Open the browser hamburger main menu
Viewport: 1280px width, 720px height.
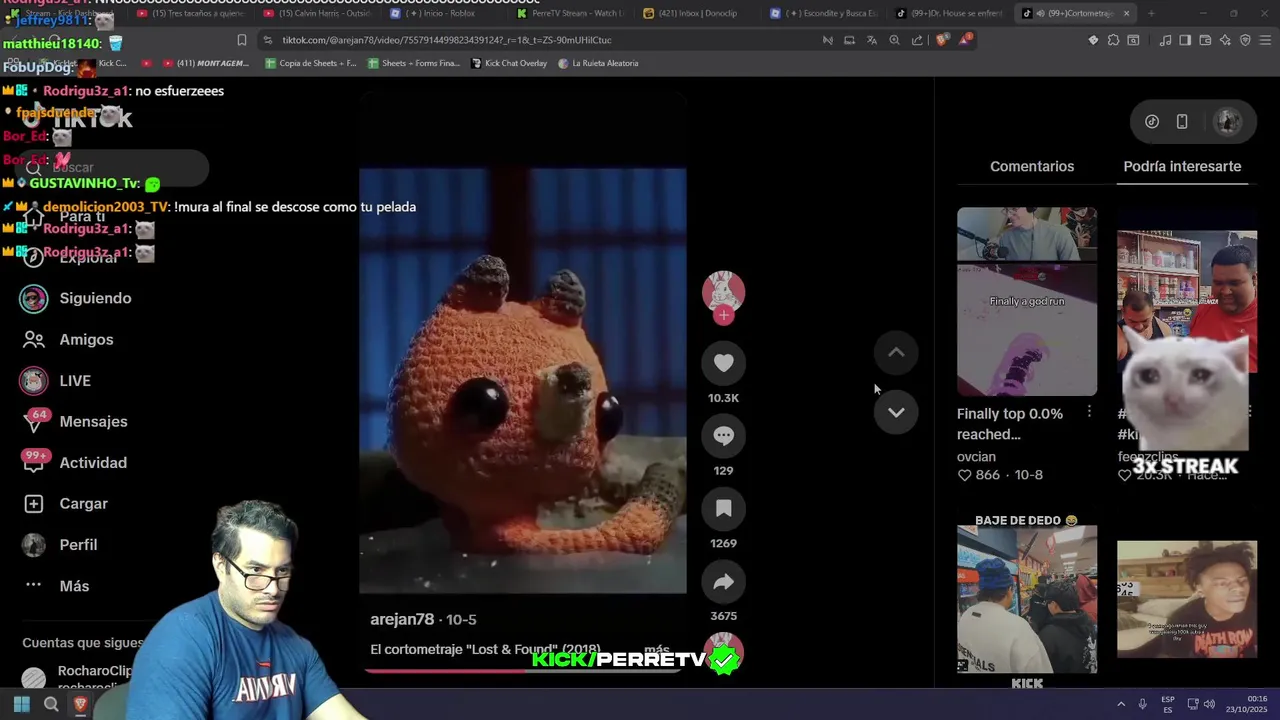click(x=1266, y=40)
